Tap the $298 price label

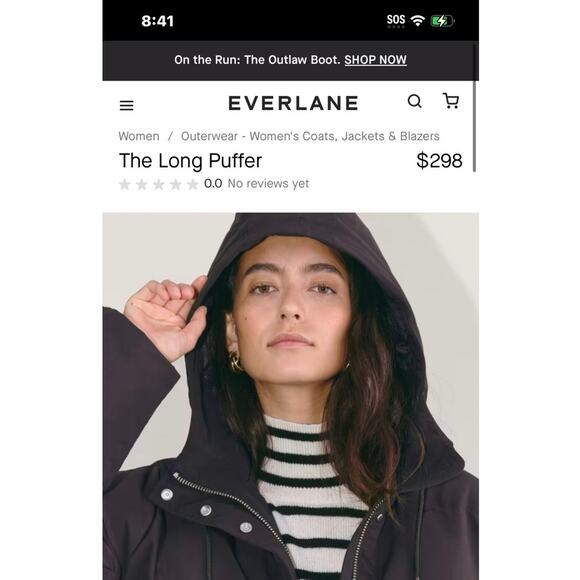pos(439,161)
